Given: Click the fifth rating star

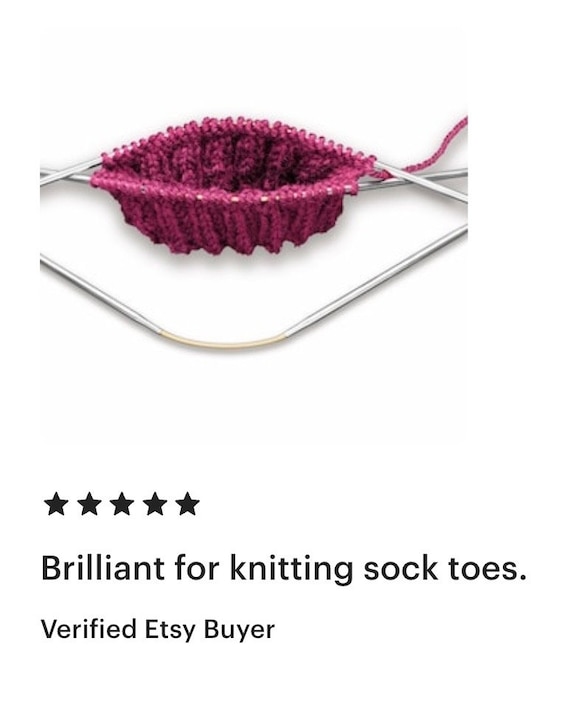Looking at the screenshot, I should (x=187, y=504).
